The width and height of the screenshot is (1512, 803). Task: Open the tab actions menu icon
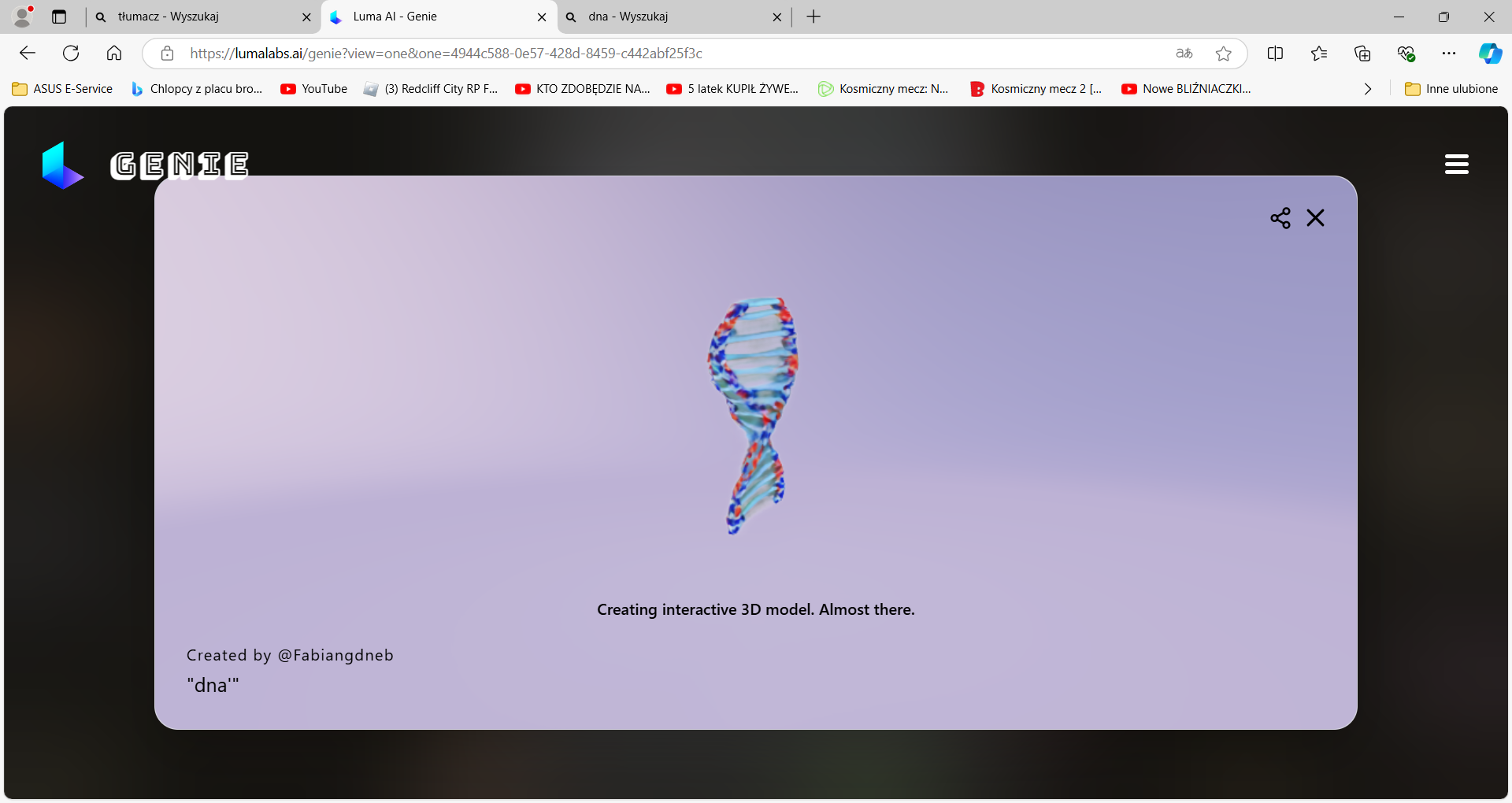(59, 17)
